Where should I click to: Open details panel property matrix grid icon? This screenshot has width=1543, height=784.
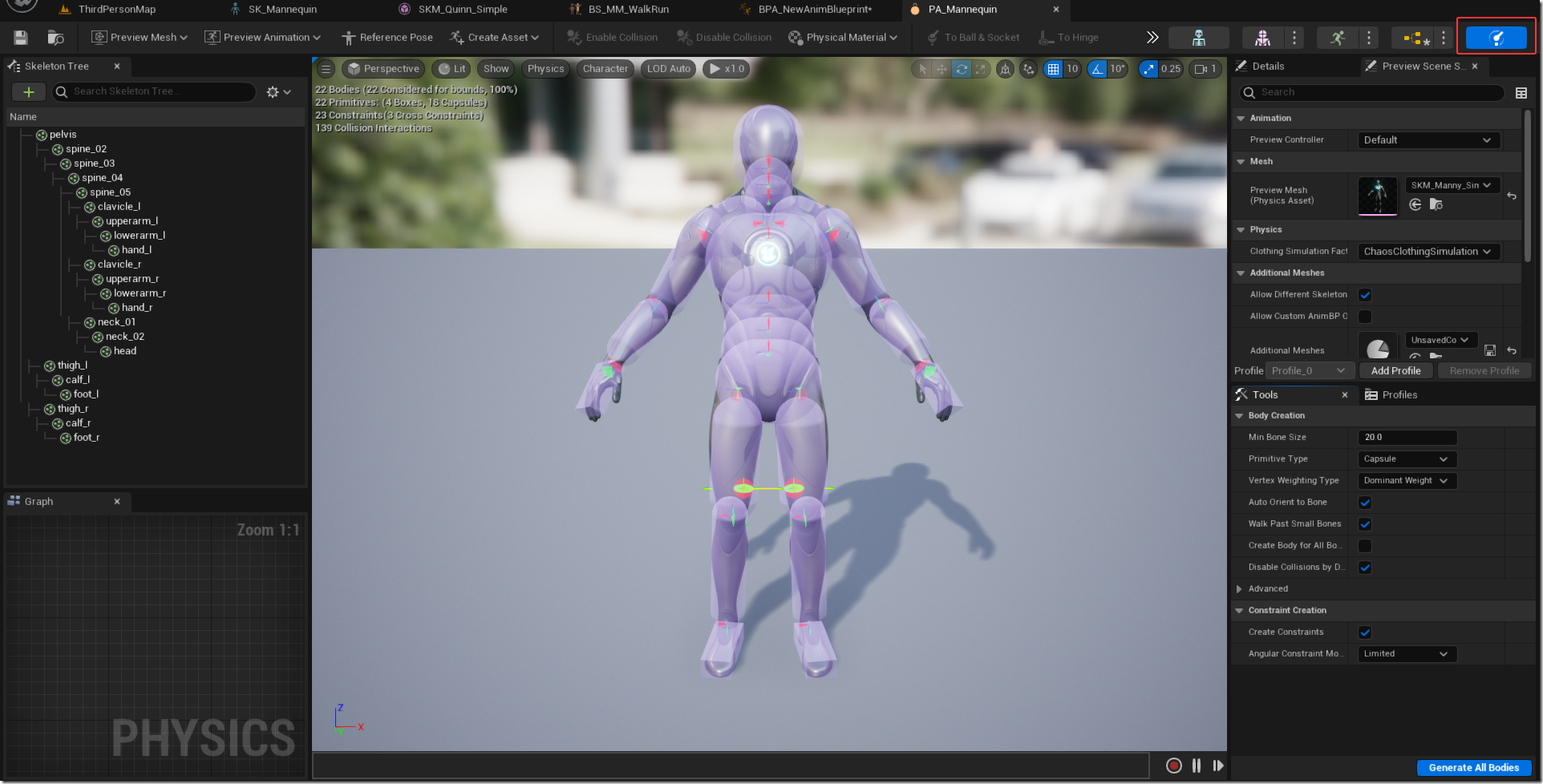[1521, 93]
